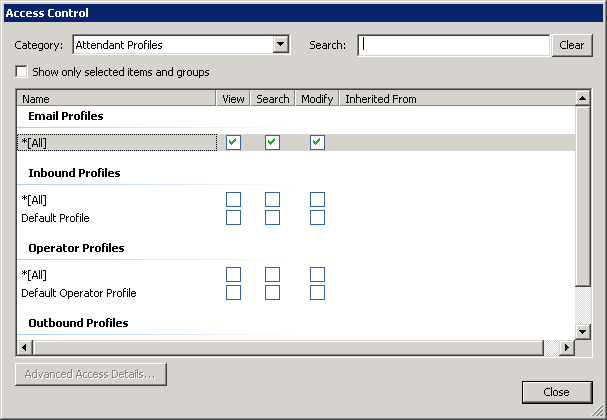Close the Access Control dialog
The image size is (607, 420).
(x=556, y=392)
